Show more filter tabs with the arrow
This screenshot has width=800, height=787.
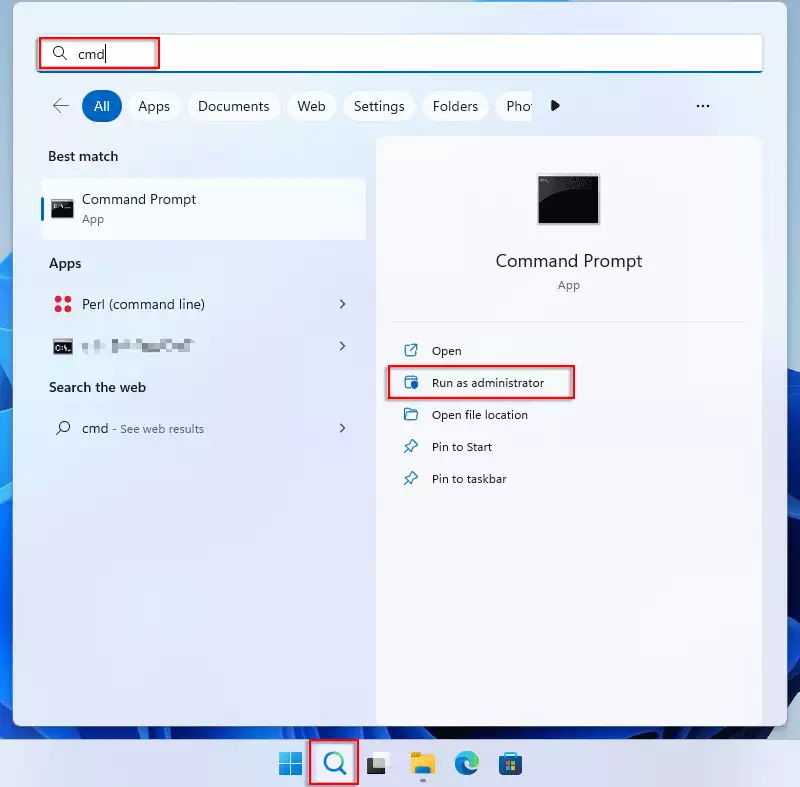coord(555,106)
